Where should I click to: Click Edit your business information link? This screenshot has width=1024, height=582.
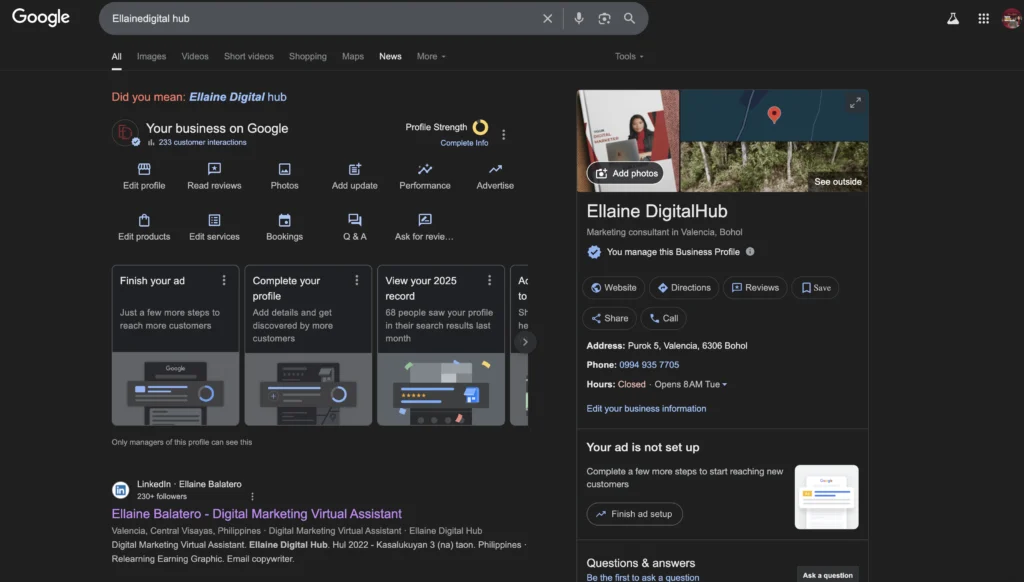[646, 408]
